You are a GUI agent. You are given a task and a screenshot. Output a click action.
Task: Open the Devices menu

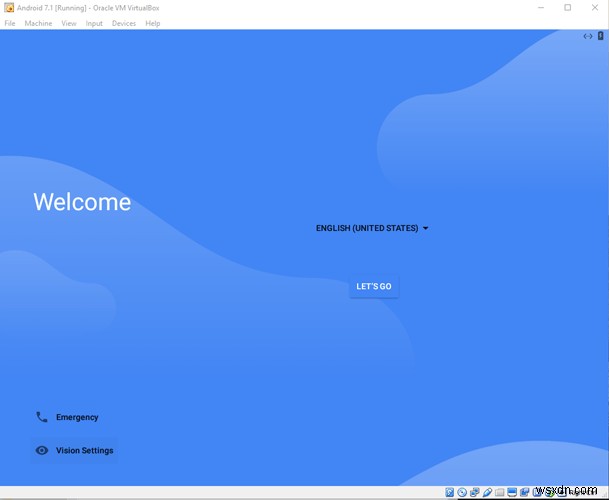coord(124,23)
